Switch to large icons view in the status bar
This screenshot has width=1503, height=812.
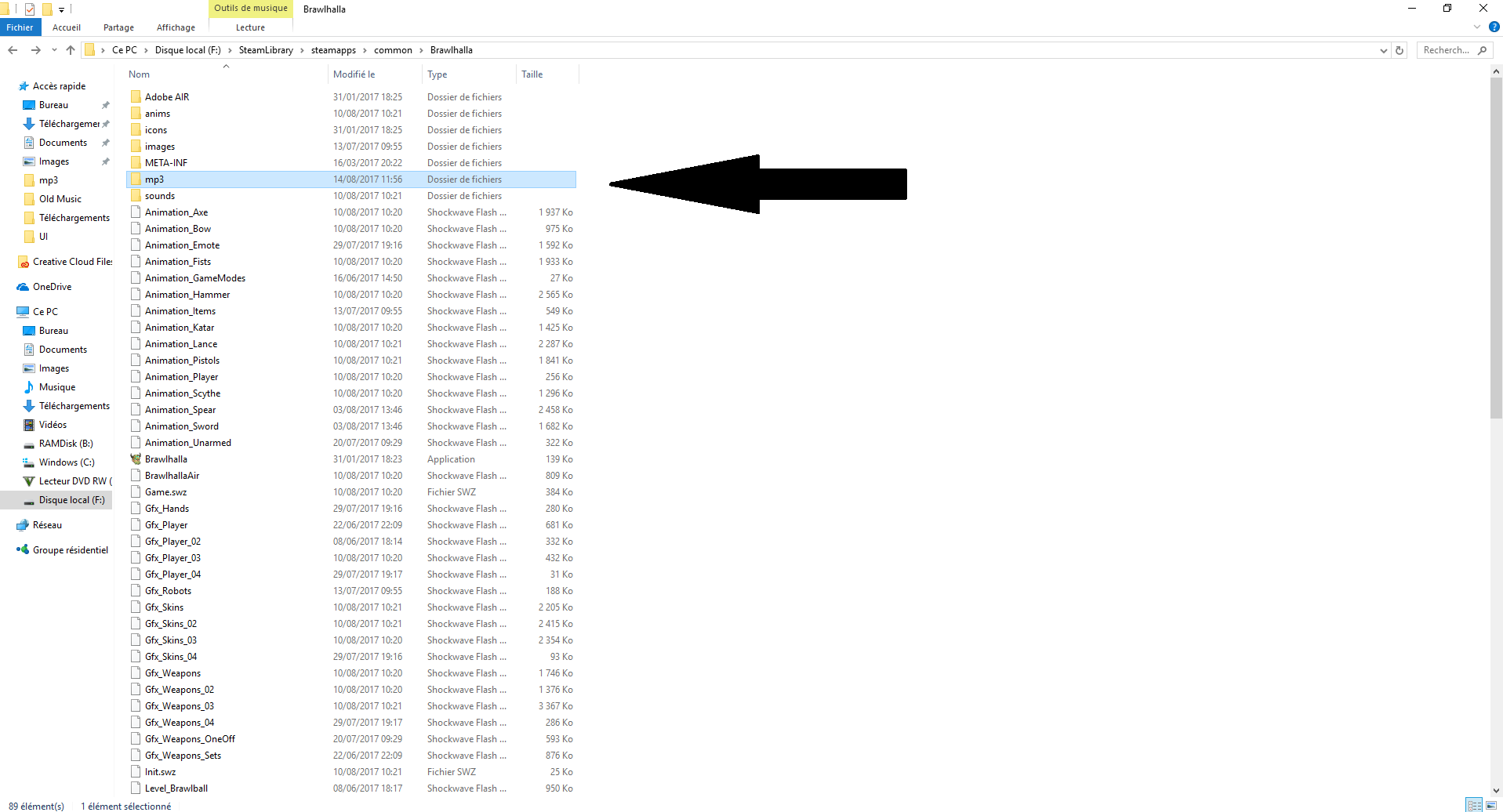1490,805
